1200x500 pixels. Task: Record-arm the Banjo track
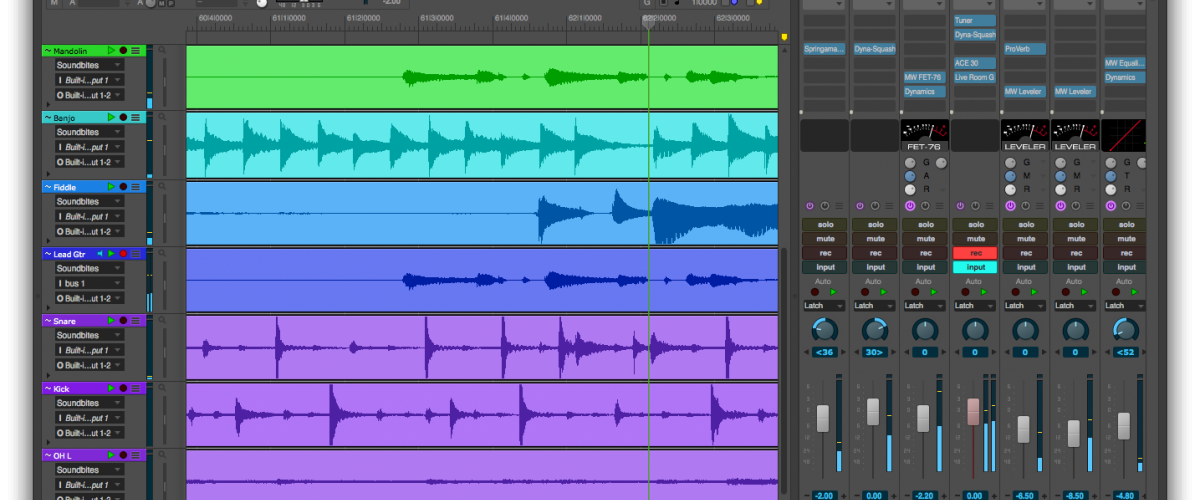[x=124, y=118]
